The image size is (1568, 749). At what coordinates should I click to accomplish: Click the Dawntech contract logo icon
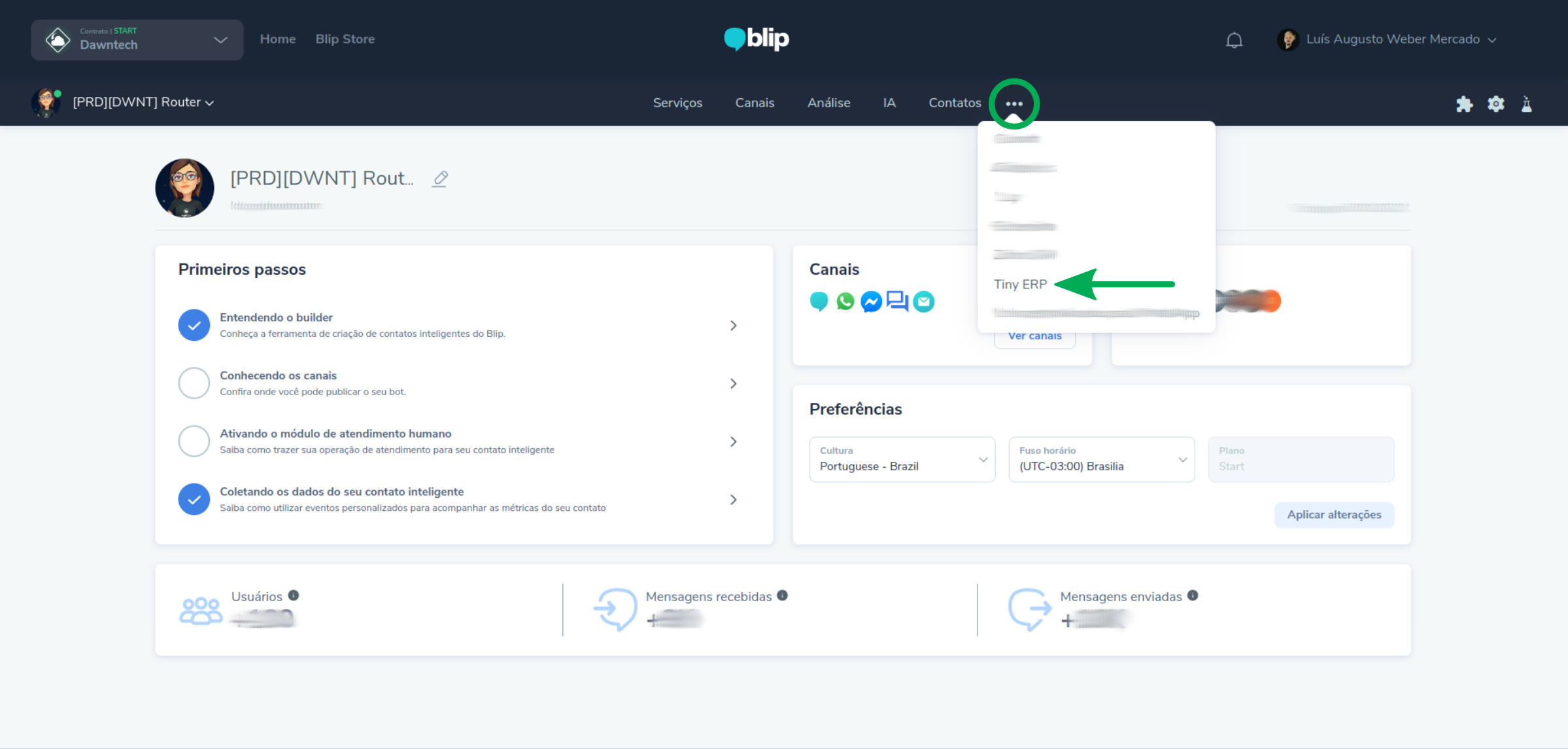[x=58, y=40]
